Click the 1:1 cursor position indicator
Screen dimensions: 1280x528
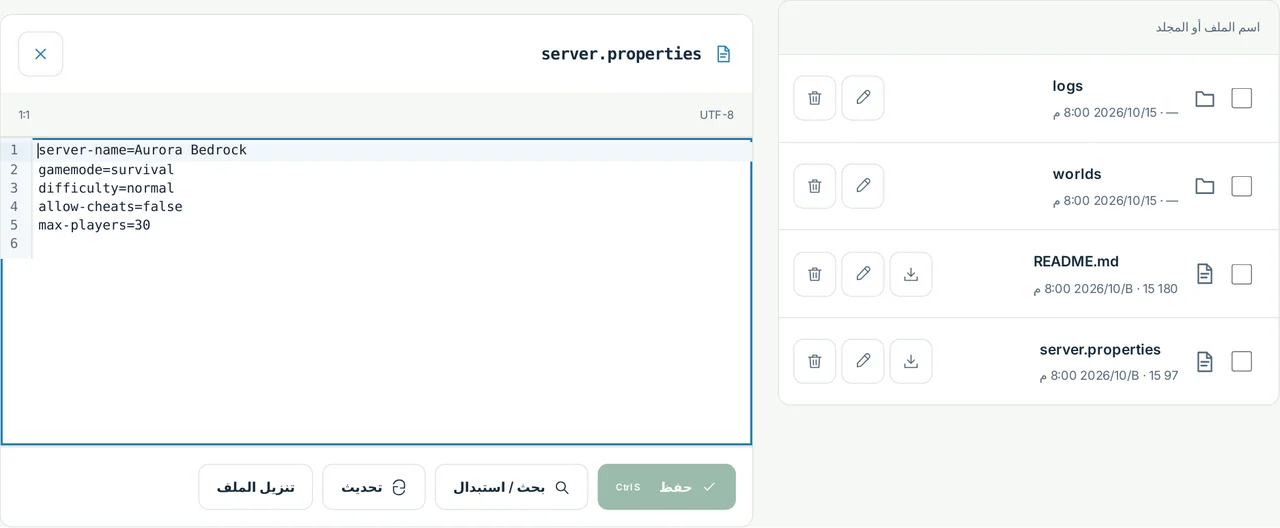(24, 115)
